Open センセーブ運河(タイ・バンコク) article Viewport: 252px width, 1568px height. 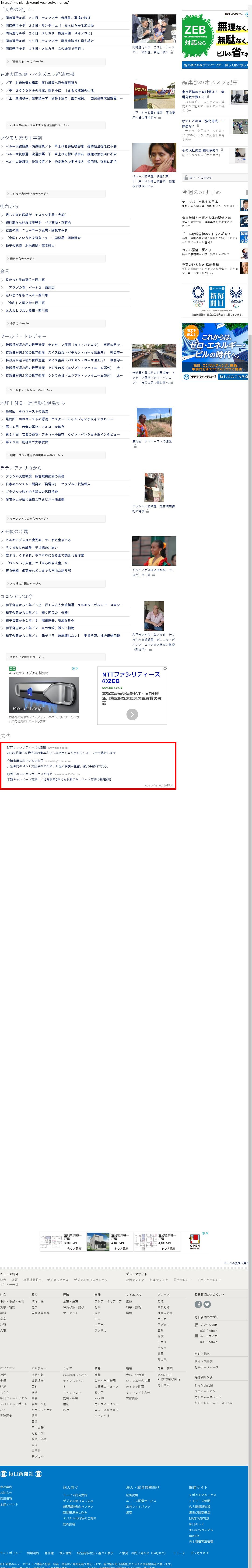click(64, 344)
